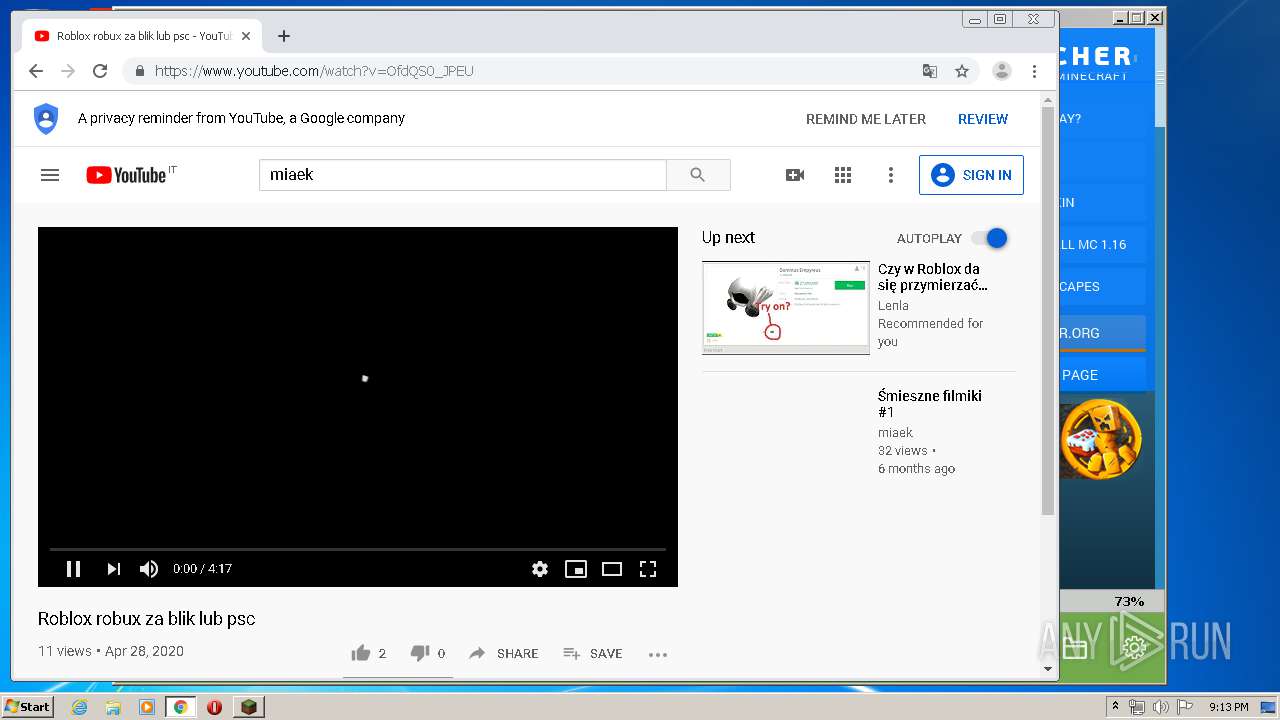Click the address bar URL

coord(314,71)
